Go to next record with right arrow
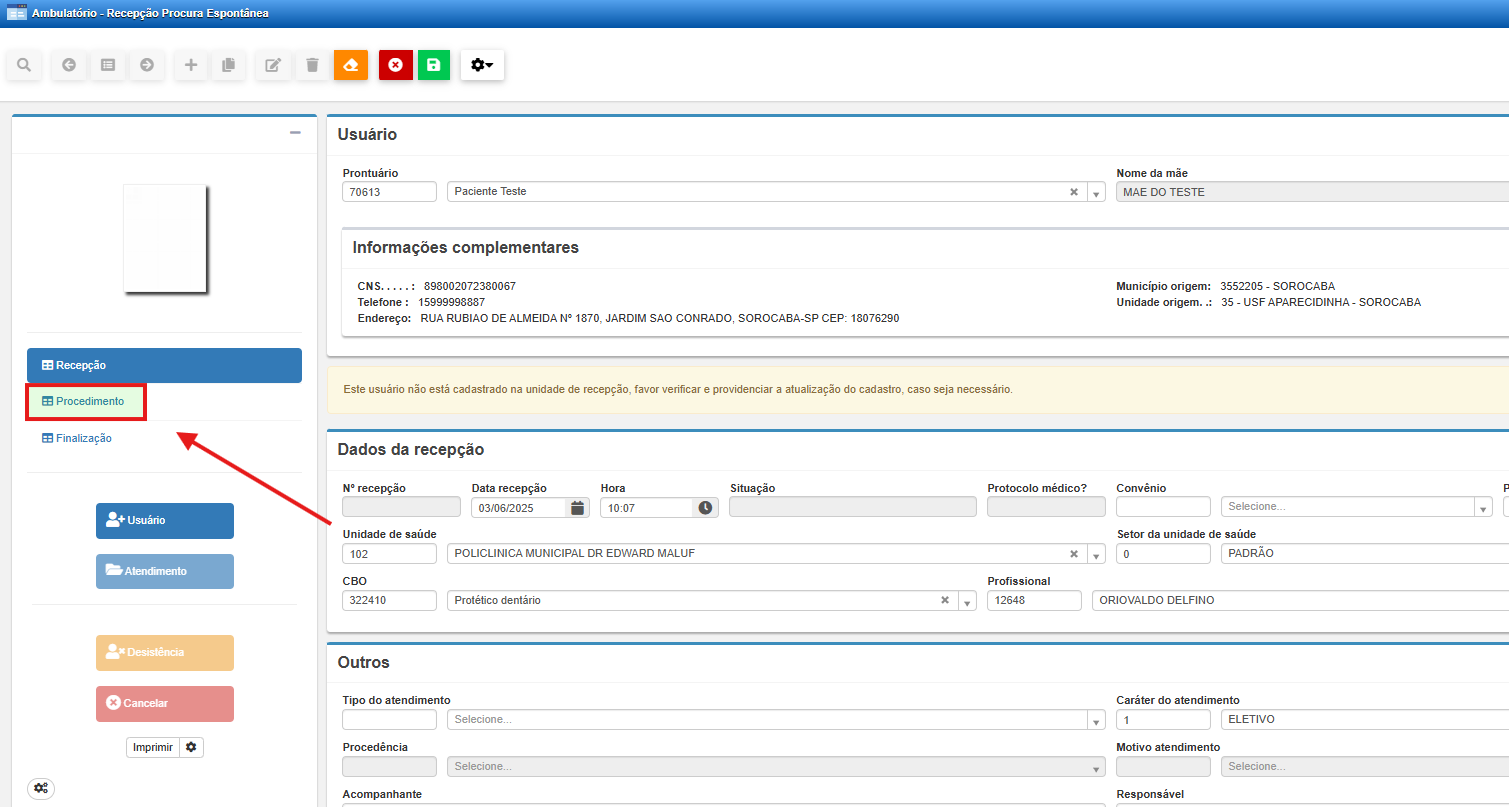This screenshot has height=807, width=1509. coord(147,65)
